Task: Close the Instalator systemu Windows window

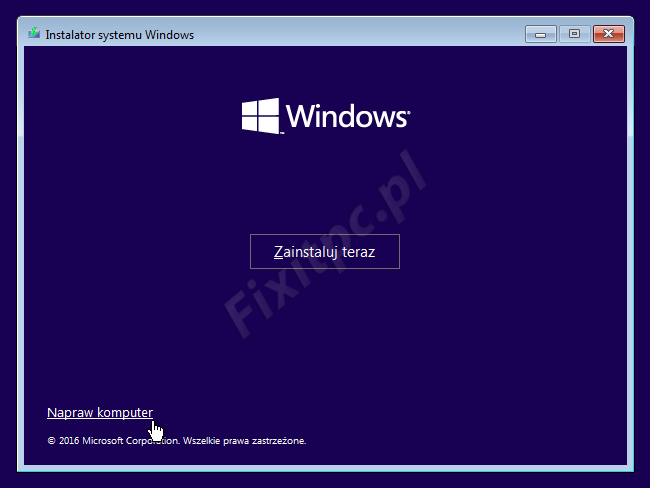Action: (609, 34)
